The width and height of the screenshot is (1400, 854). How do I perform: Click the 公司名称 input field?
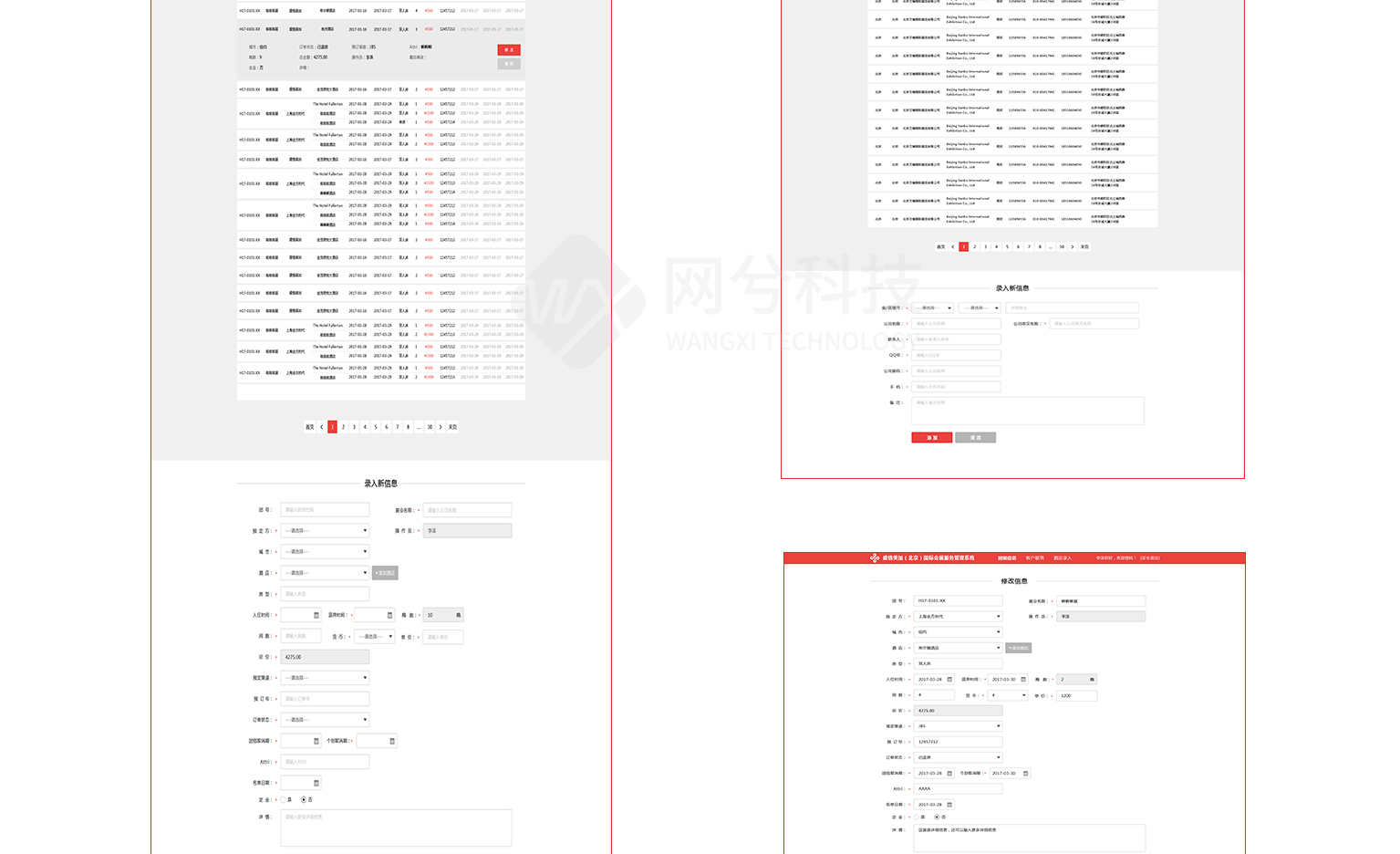tap(956, 324)
